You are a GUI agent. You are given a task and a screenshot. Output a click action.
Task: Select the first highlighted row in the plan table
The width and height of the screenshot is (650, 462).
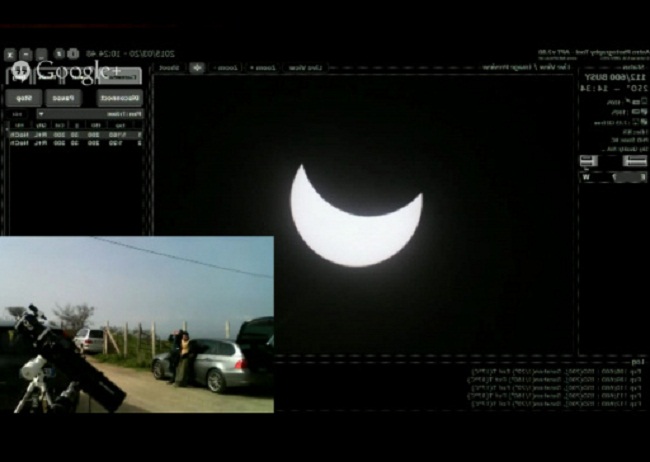pos(76,135)
